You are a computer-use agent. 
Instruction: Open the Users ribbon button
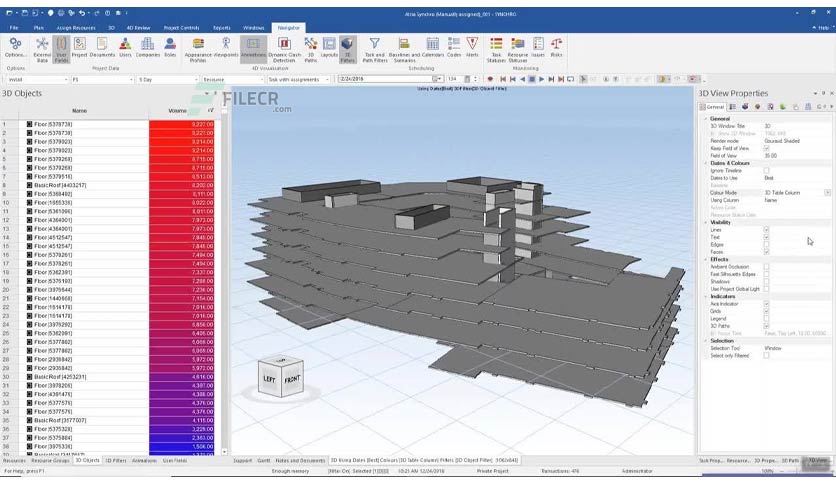(x=125, y=48)
